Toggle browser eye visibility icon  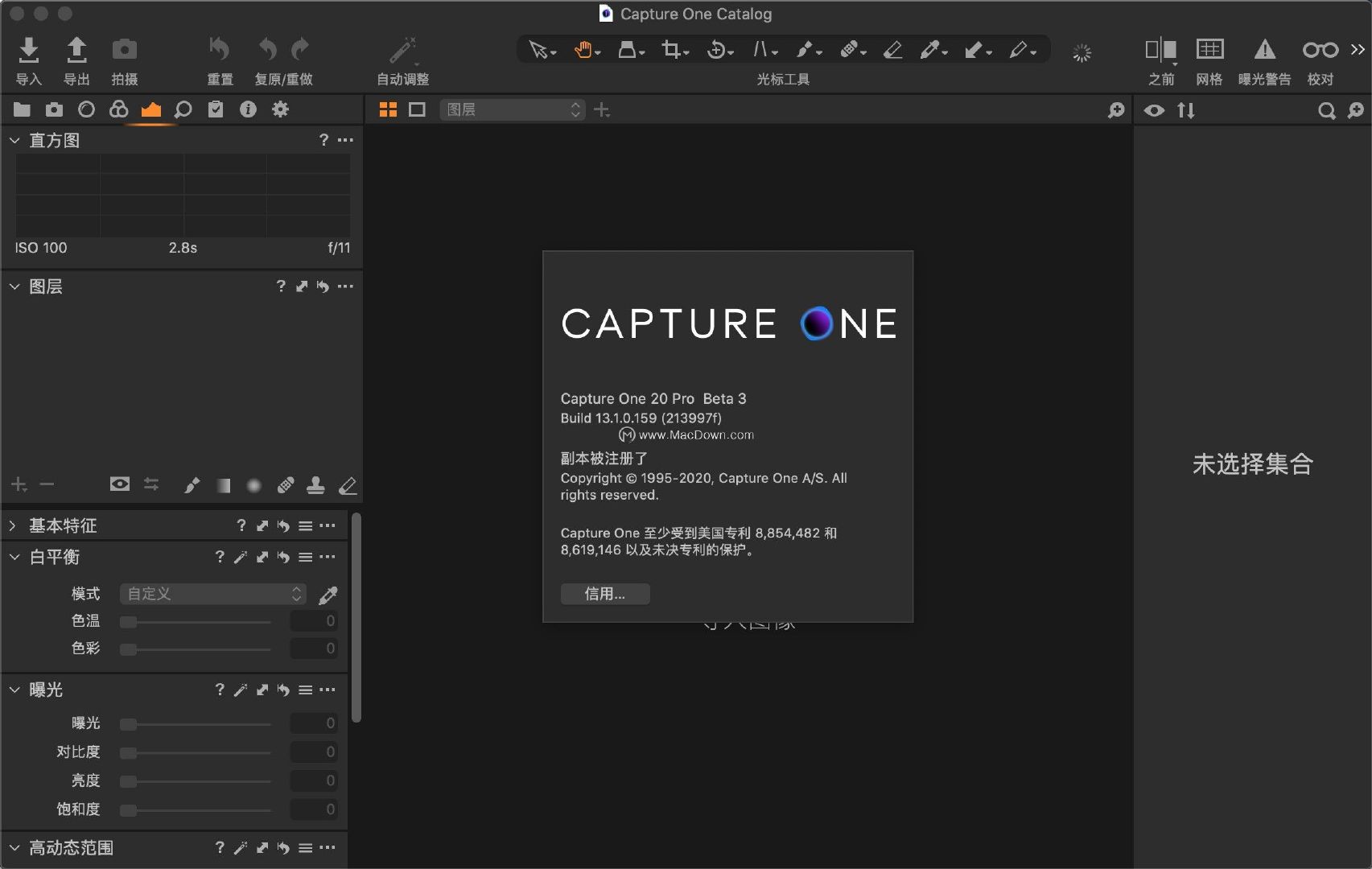point(1154,110)
